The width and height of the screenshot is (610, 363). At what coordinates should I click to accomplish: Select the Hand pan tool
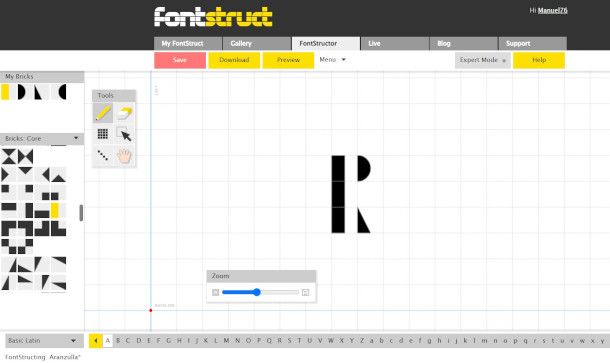[x=124, y=155]
